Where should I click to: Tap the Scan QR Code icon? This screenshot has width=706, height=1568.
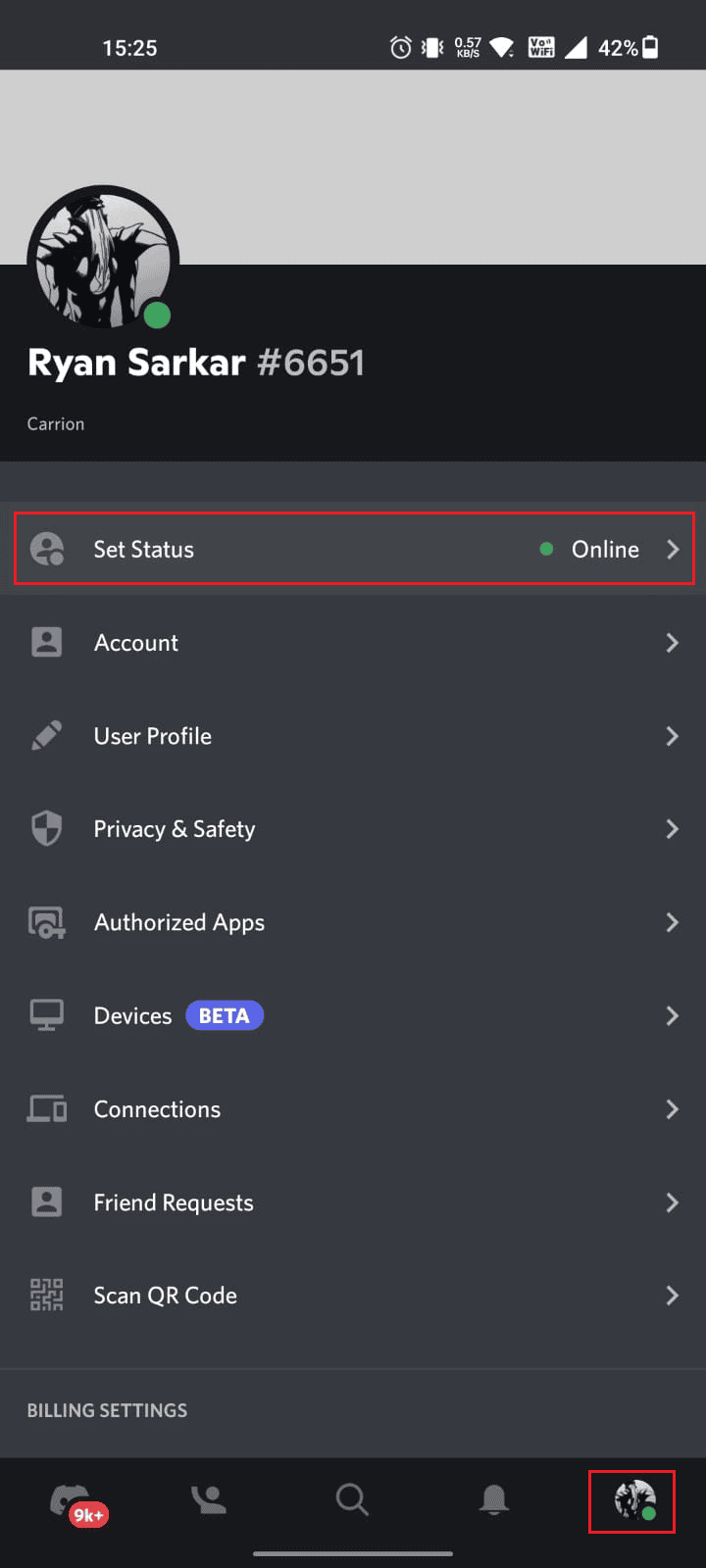(46, 1296)
